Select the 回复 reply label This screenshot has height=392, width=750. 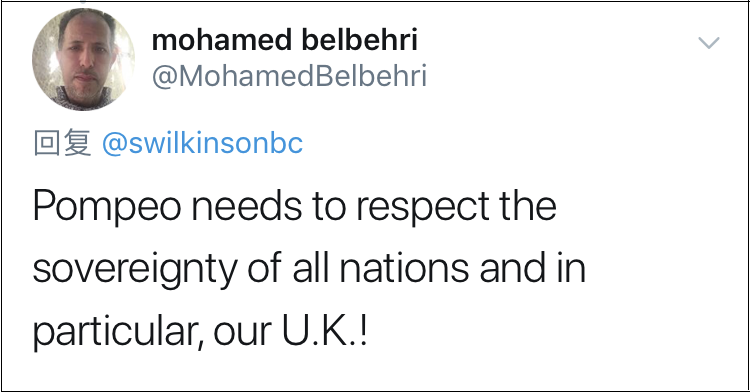point(62,142)
